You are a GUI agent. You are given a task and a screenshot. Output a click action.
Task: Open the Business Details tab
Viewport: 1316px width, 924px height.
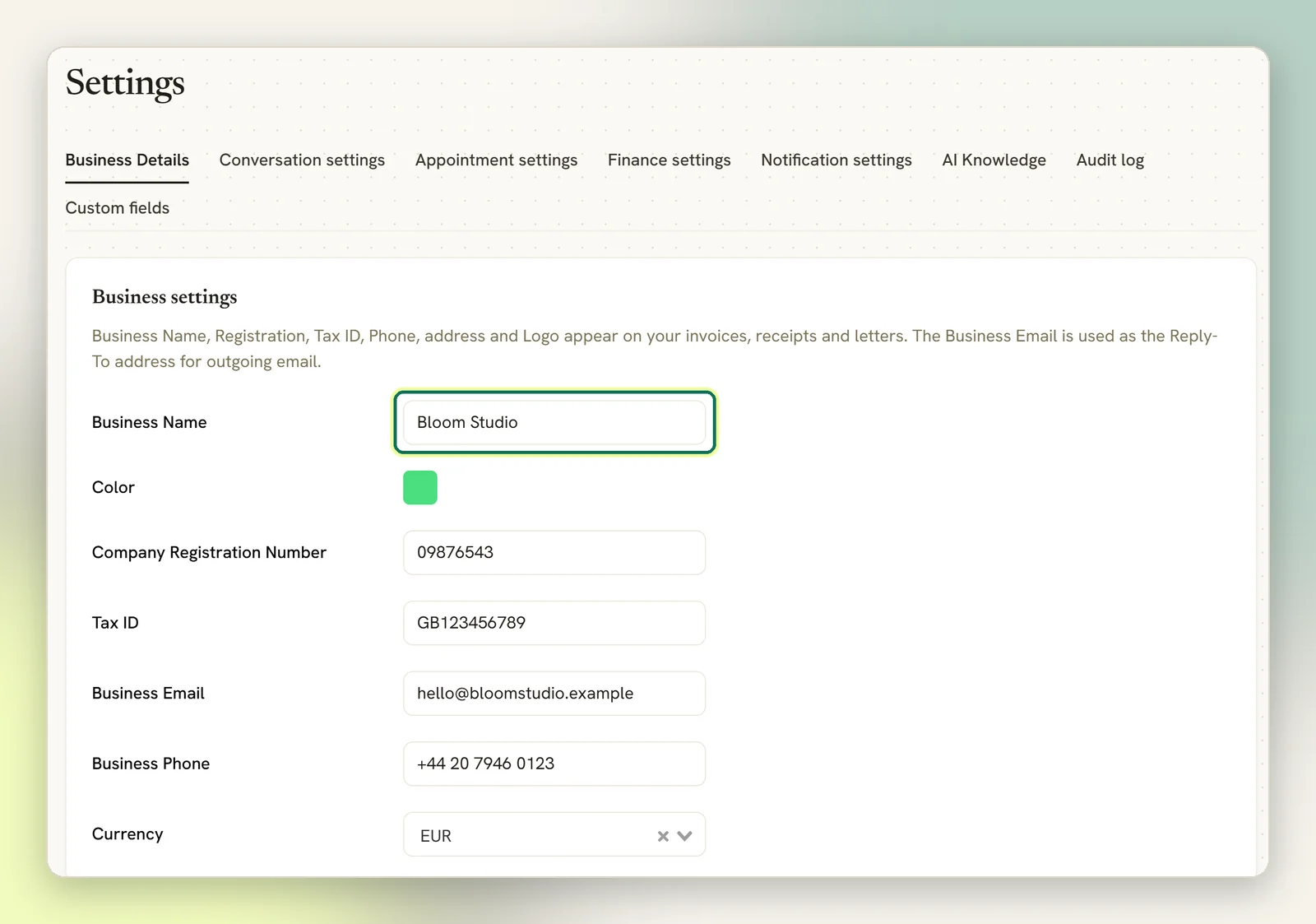(x=127, y=160)
